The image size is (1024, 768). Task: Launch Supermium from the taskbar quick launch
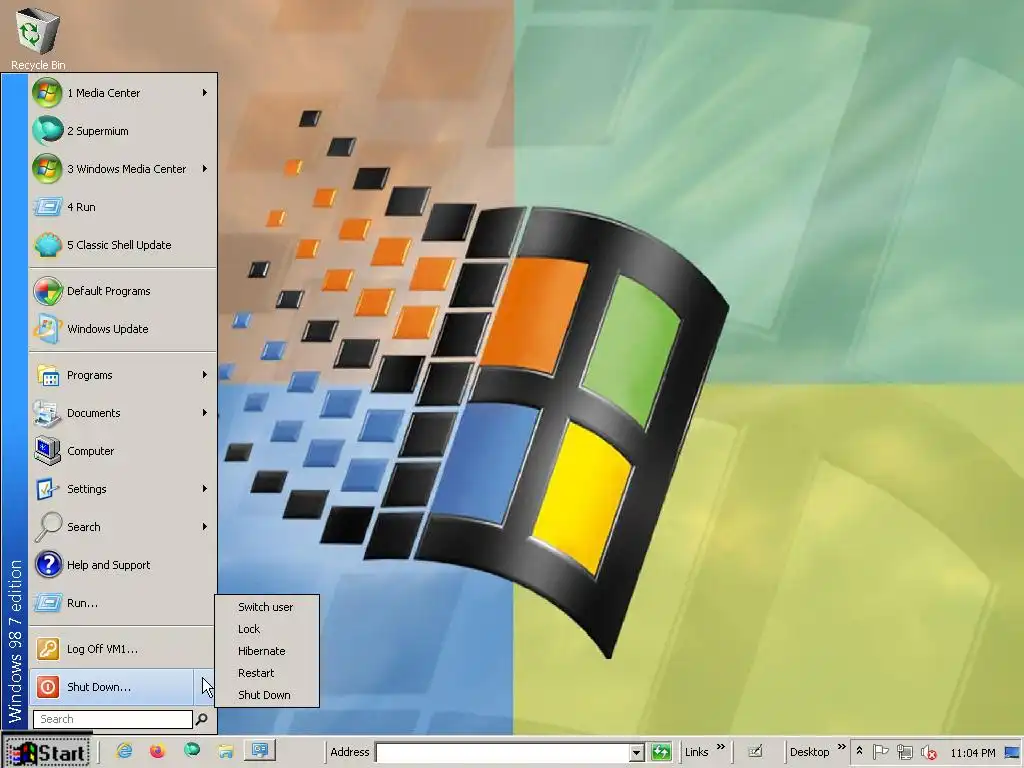[191, 750]
